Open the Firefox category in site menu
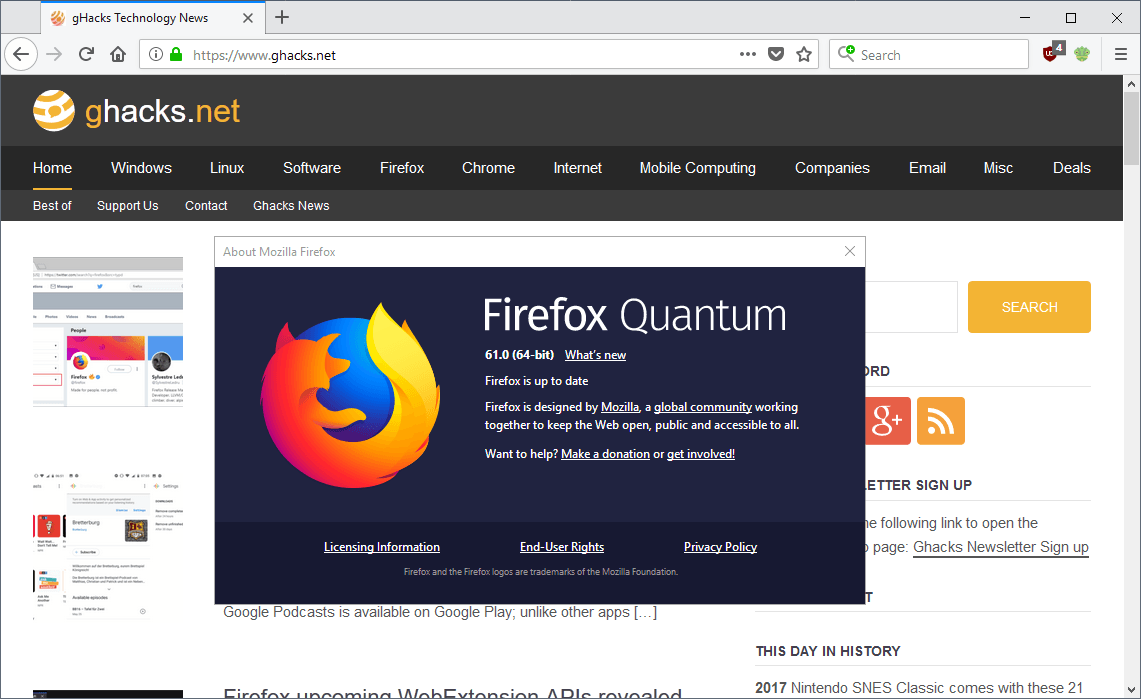The width and height of the screenshot is (1141, 699). click(402, 168)
